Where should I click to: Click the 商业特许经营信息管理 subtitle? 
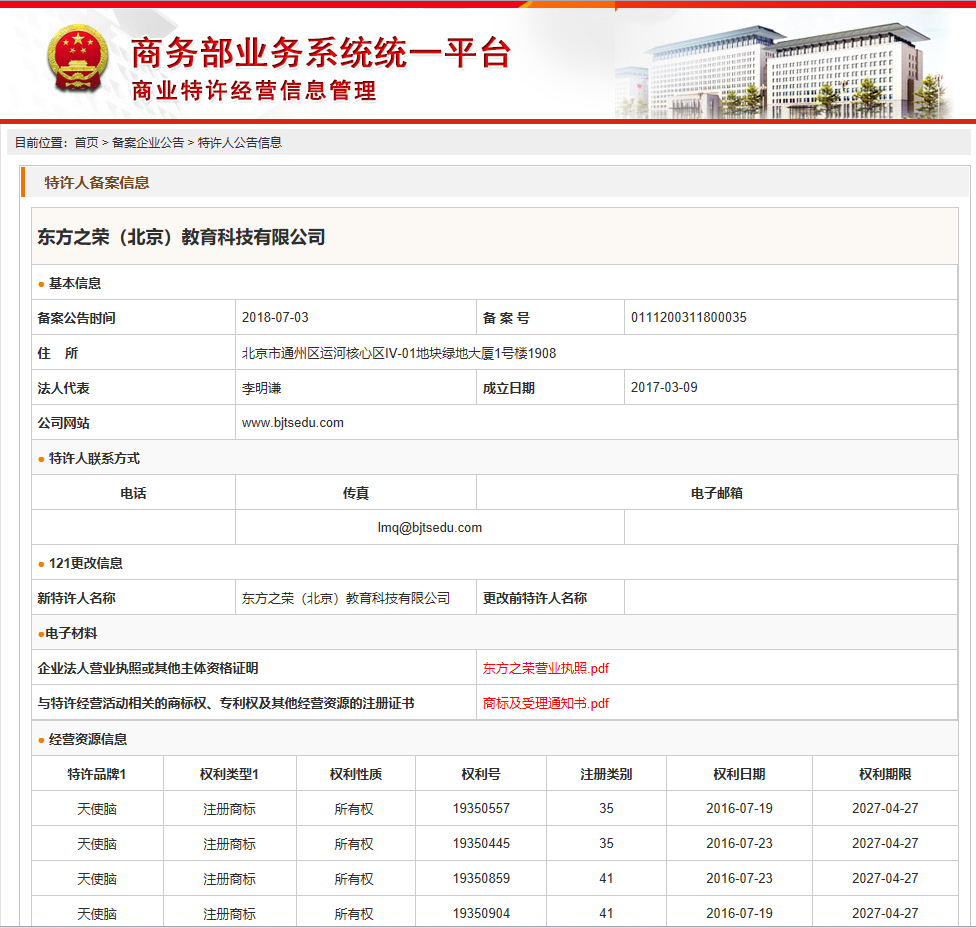254,91
